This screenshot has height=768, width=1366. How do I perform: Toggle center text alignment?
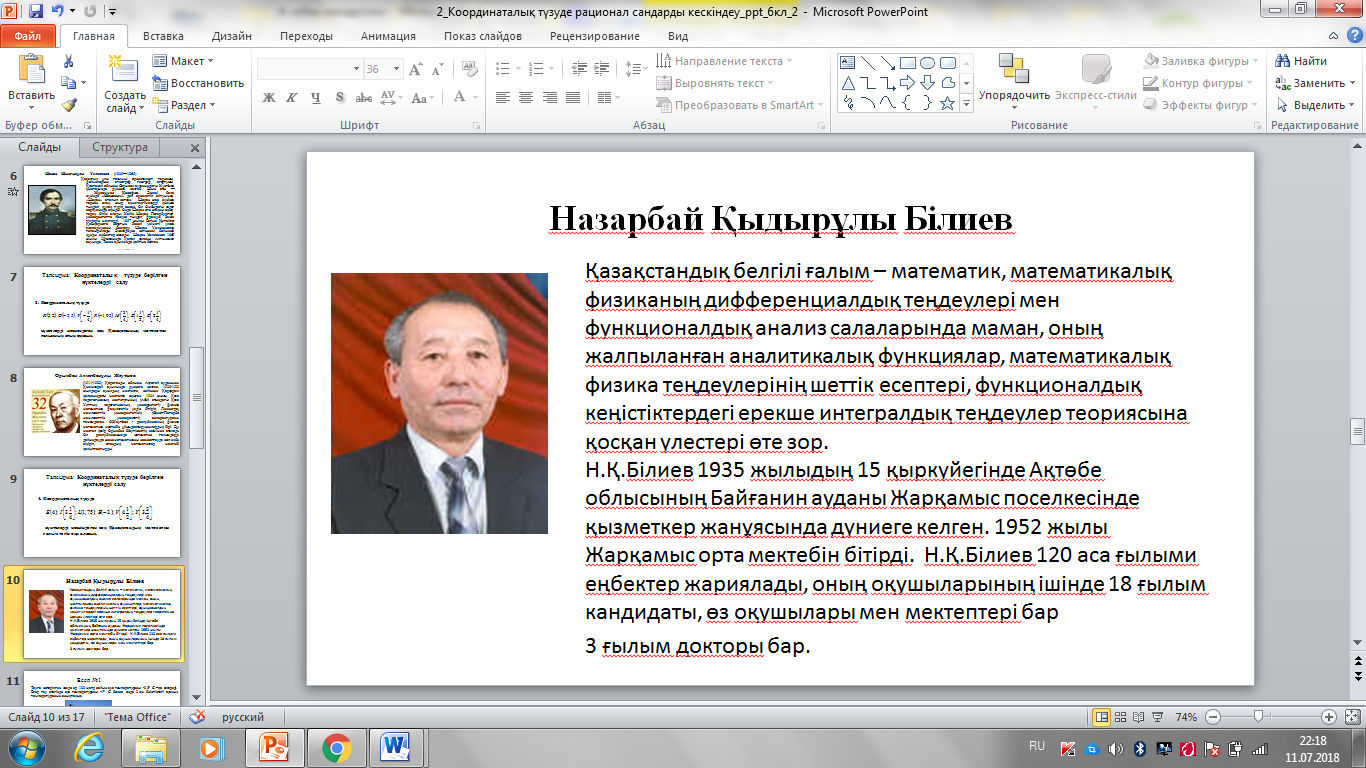[x=525, y=98]
